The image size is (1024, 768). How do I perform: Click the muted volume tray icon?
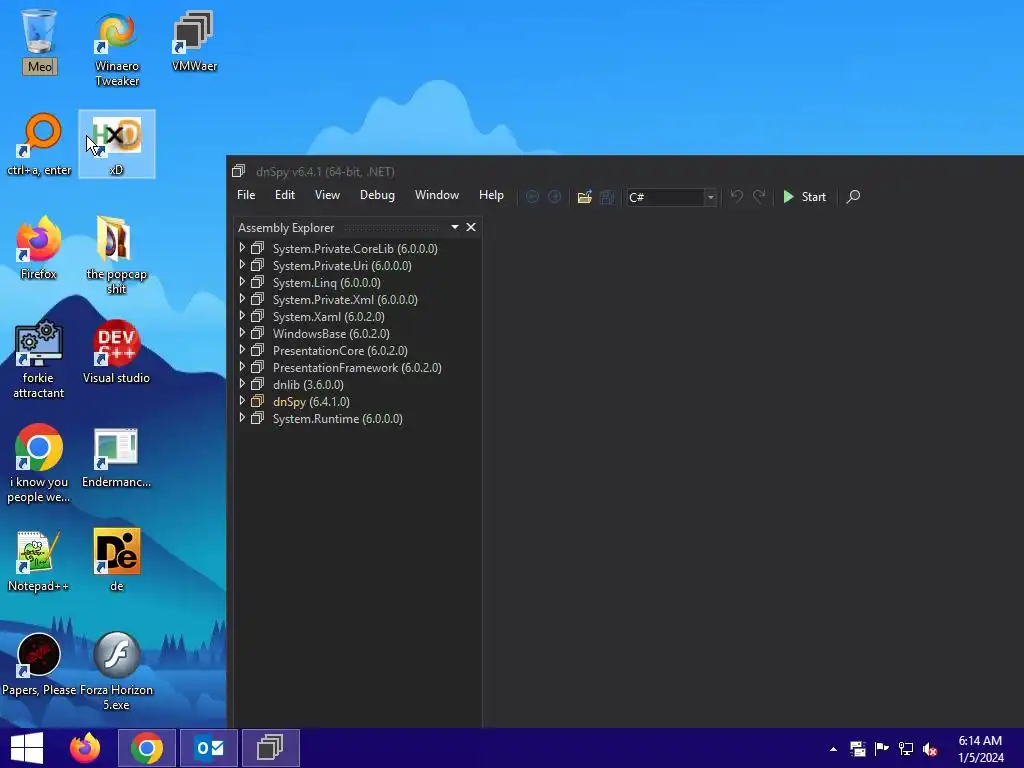pos(930,749)
